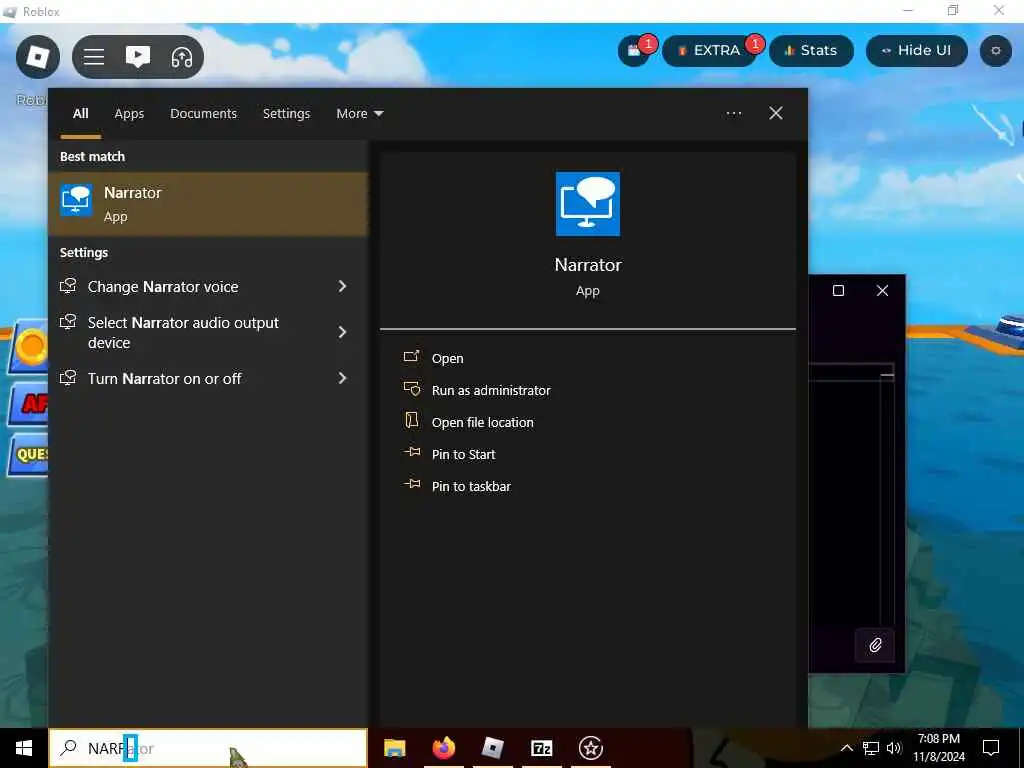Show hidden system tray icons
The image size is (1024, 768).
(846, 748)
